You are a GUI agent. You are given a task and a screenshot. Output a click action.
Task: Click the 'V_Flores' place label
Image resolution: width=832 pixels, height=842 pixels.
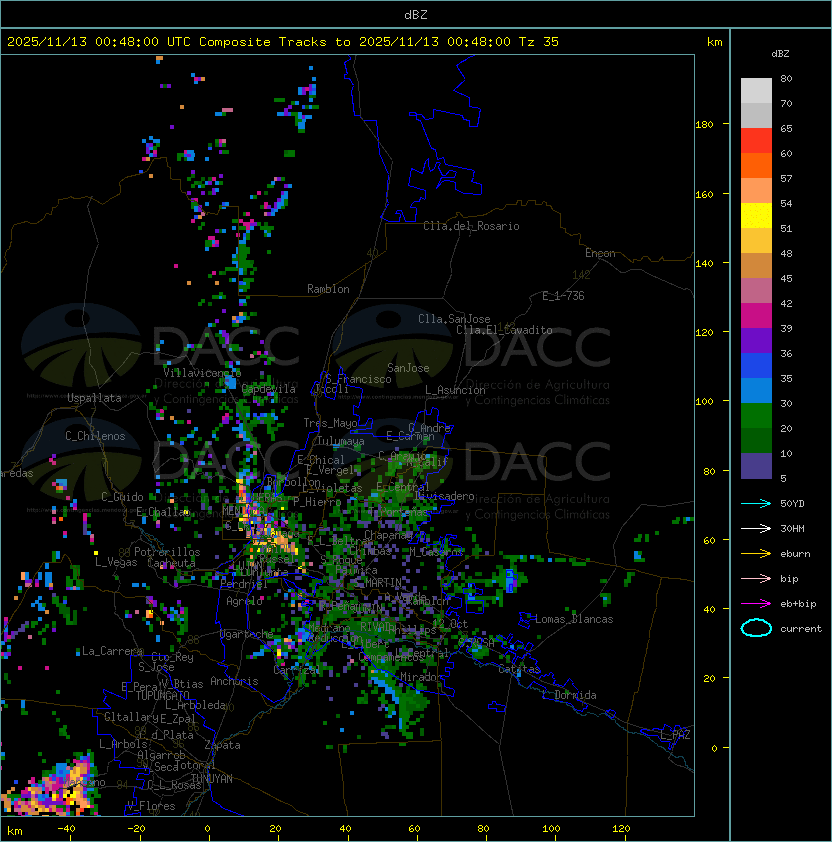151,806
